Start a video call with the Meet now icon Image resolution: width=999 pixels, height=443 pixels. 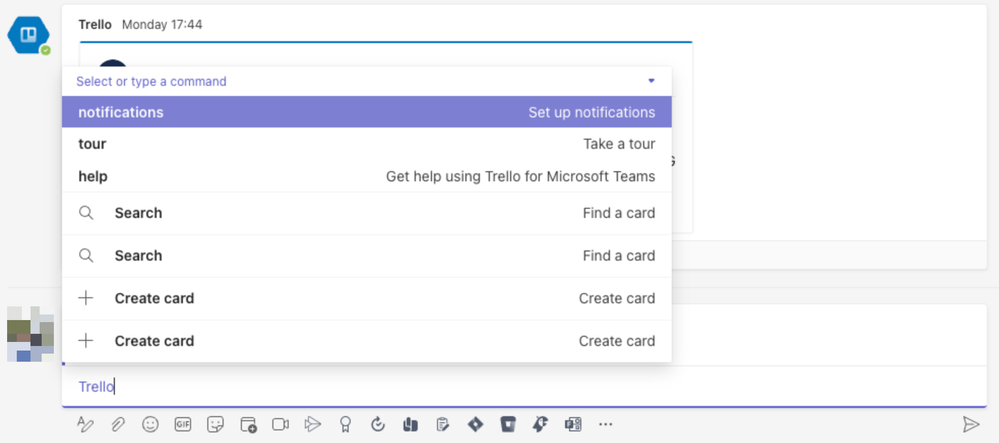[280, 424]
